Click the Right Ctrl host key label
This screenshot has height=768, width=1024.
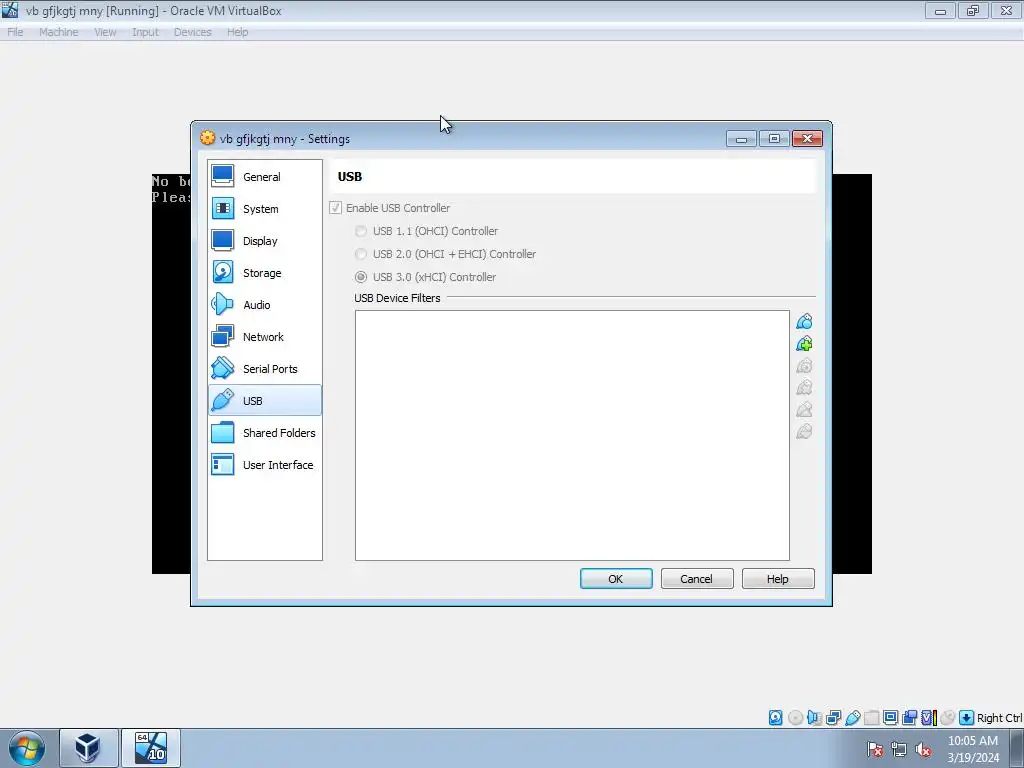coord(999,718)
